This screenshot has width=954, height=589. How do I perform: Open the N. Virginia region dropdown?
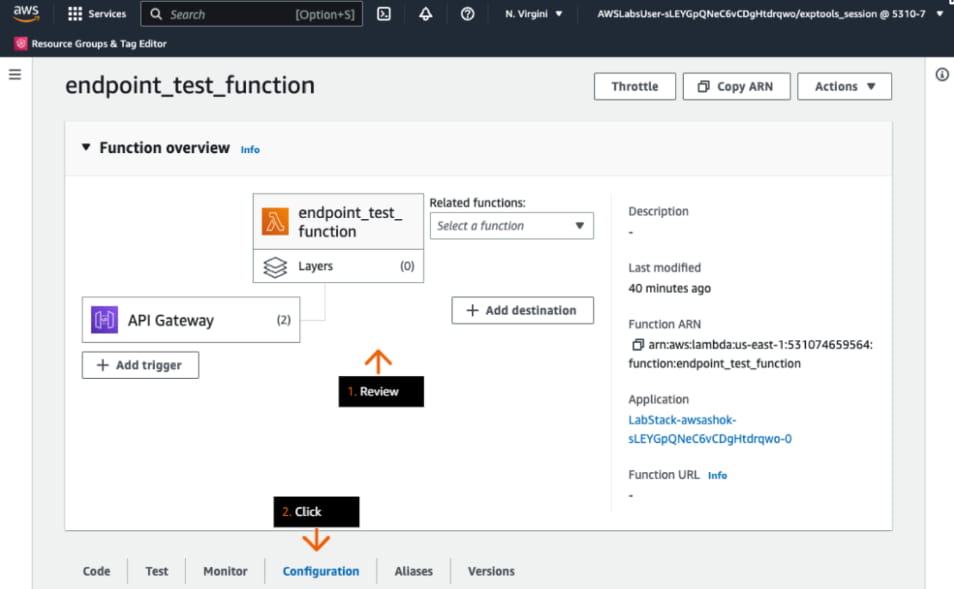534,13
